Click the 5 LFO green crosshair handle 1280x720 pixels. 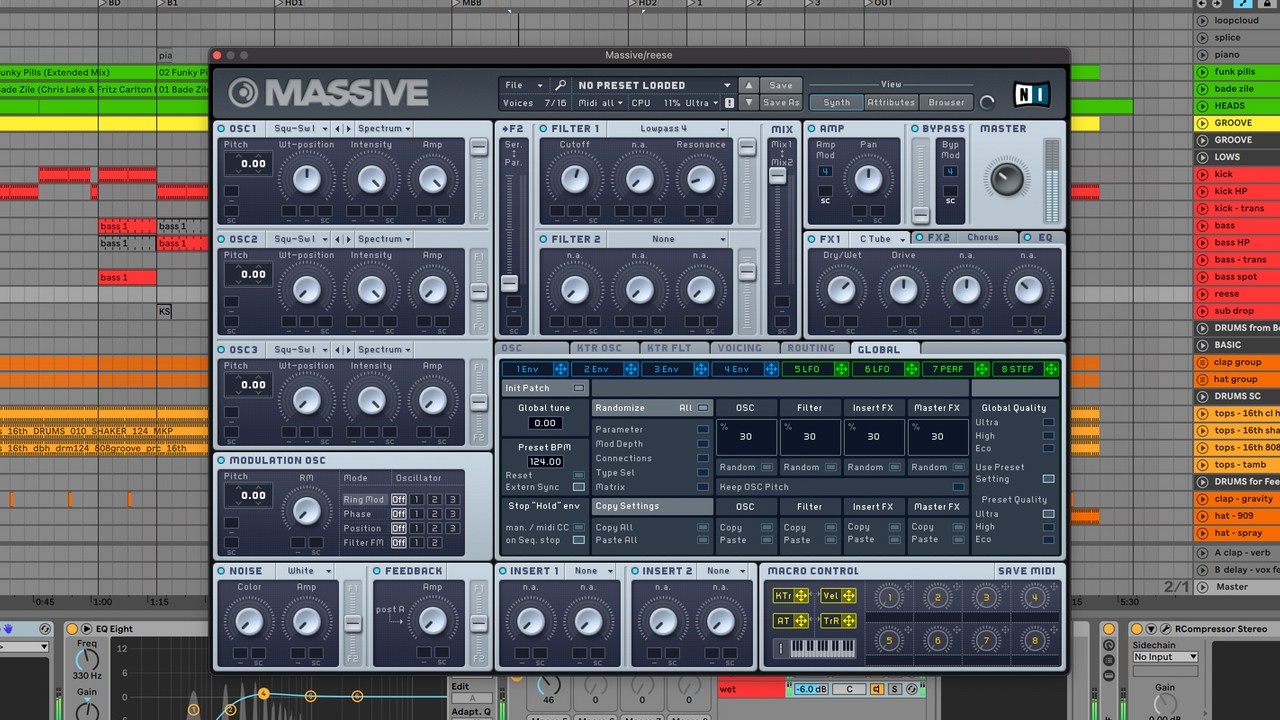[x=841, y=369]
